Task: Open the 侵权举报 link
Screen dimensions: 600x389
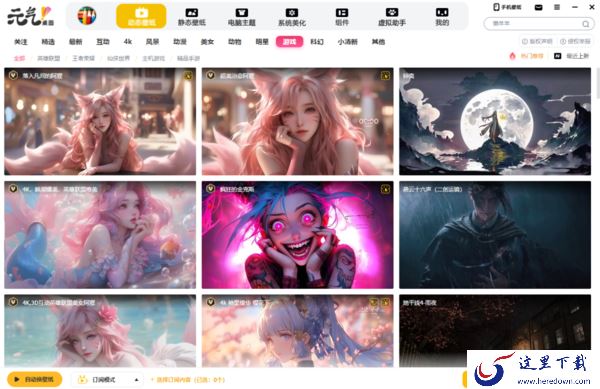Action: (575, 41)
